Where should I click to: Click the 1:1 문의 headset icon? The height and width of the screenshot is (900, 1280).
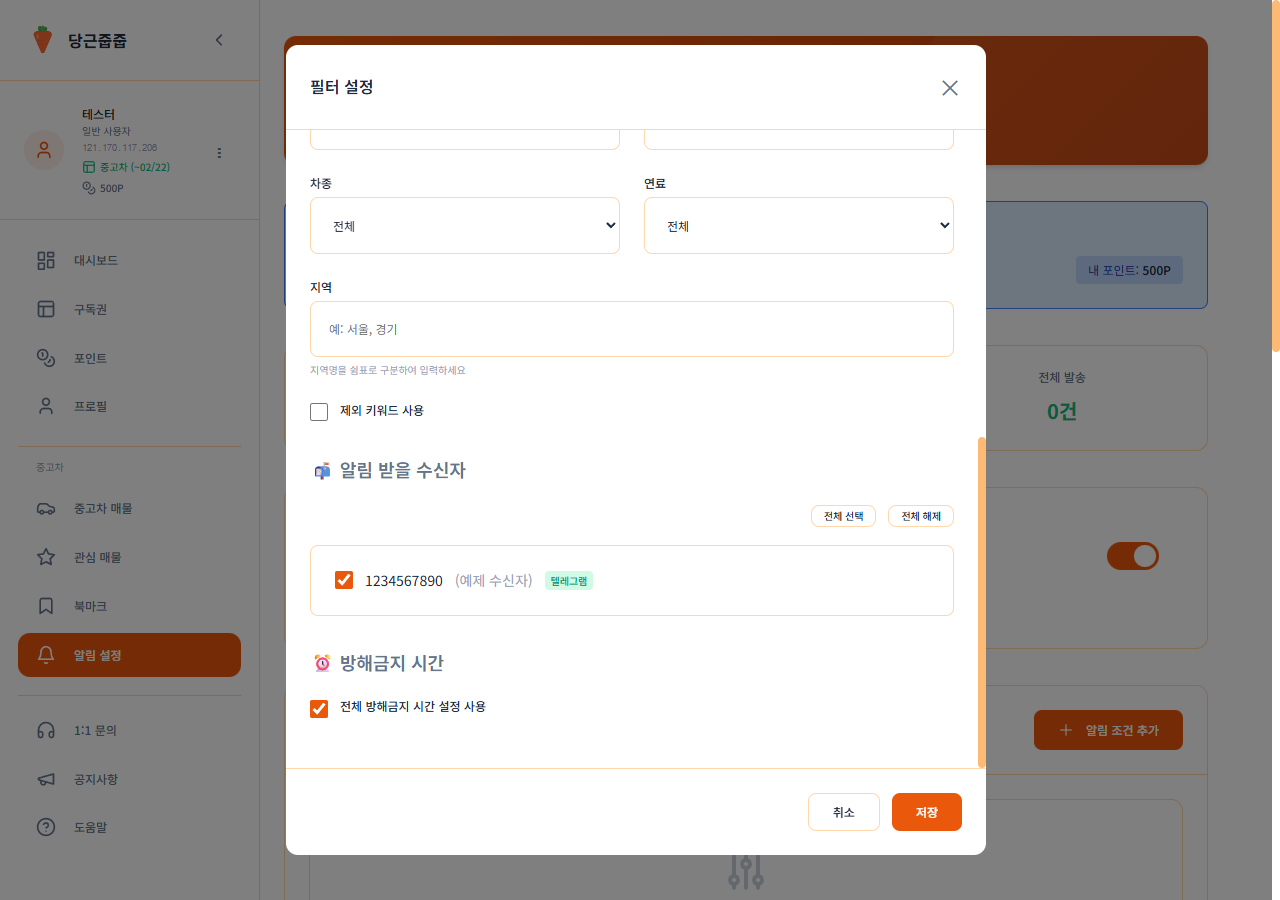coord(45,730)
